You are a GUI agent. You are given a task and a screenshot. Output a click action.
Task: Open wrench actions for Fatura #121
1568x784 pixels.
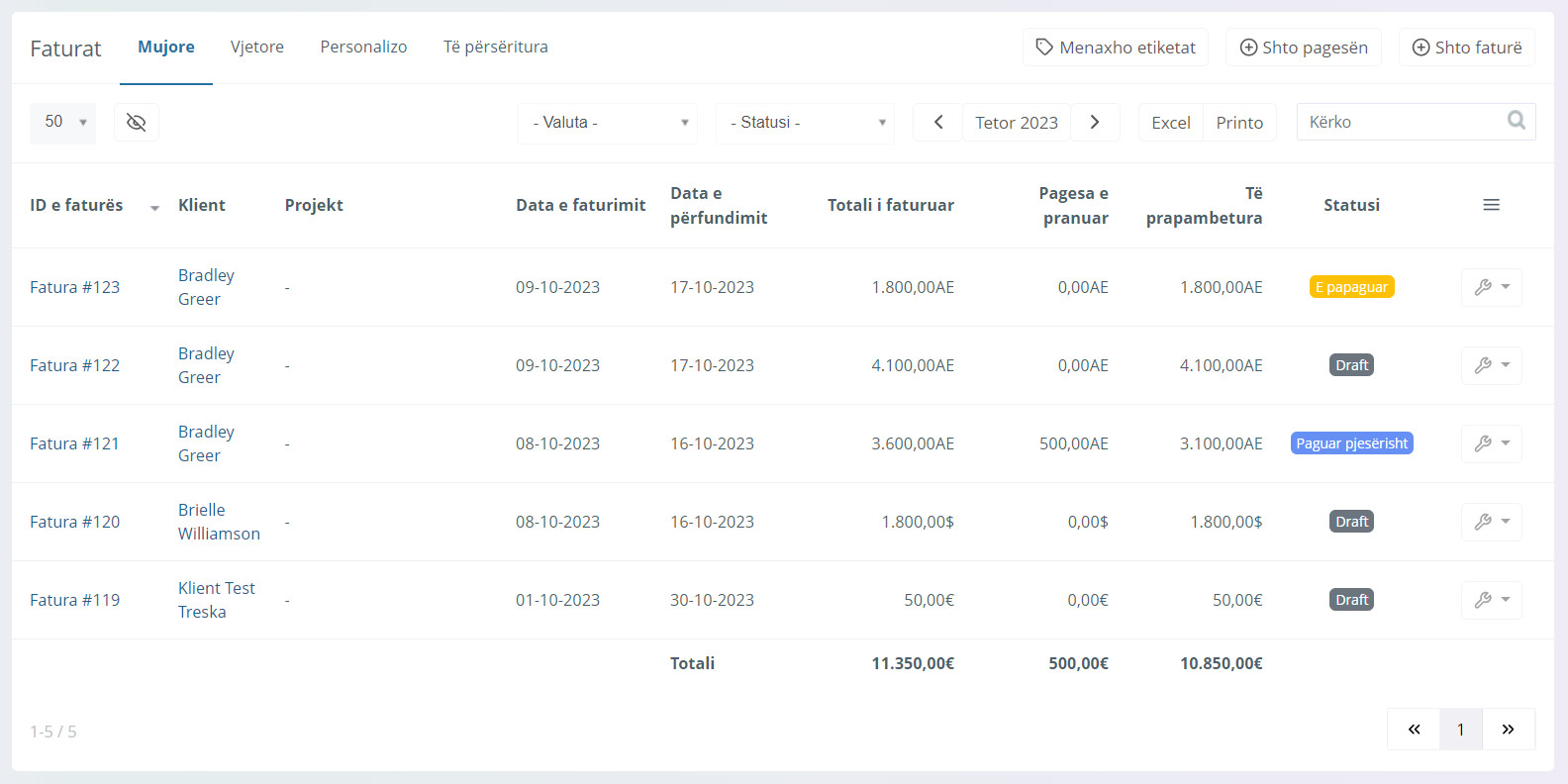1491,443
